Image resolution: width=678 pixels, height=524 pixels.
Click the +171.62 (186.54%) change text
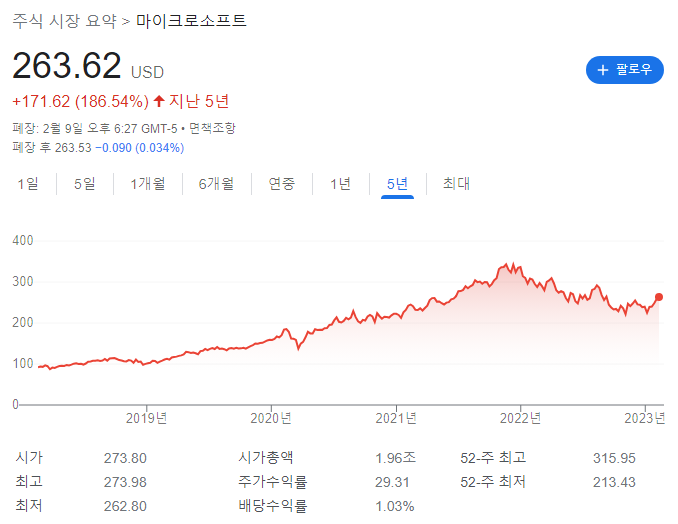click(80, 102)
